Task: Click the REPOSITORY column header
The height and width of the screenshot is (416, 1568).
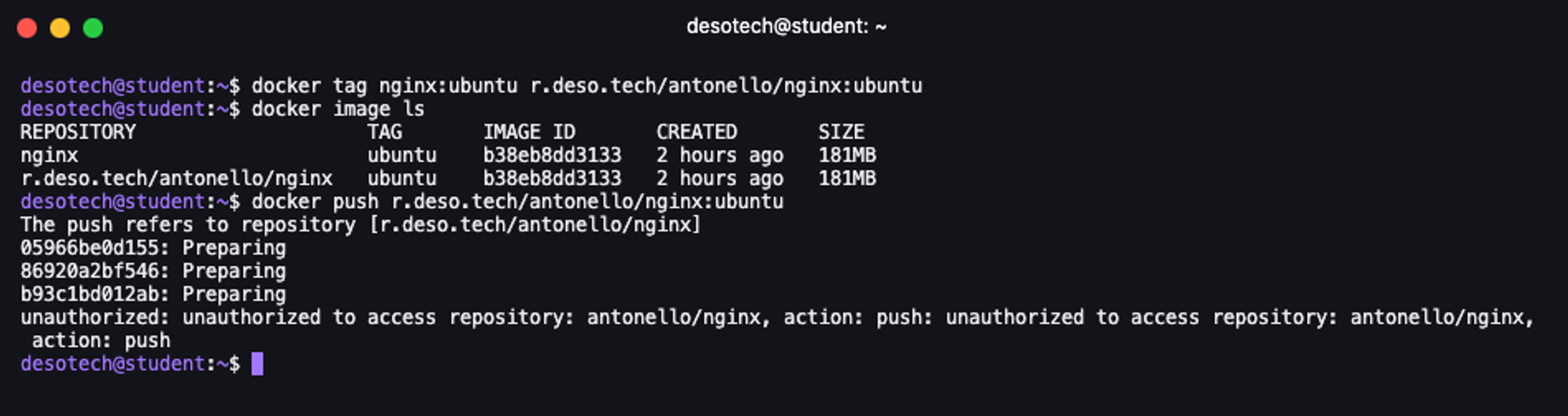Action: (78, 132)
